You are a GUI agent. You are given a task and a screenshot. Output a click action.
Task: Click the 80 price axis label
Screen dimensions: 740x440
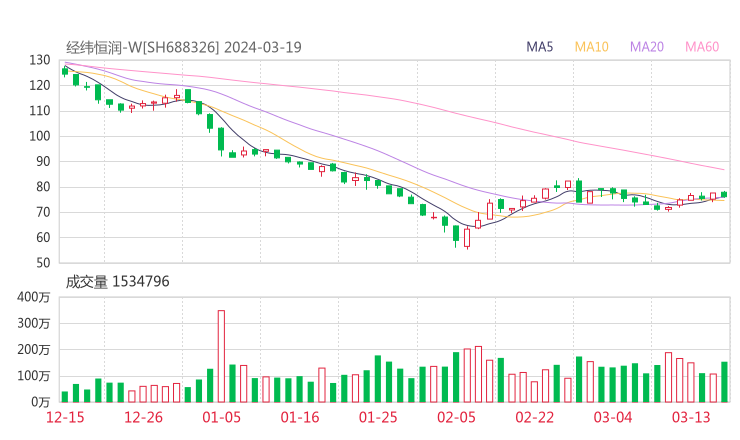click(x=42, y=187)
